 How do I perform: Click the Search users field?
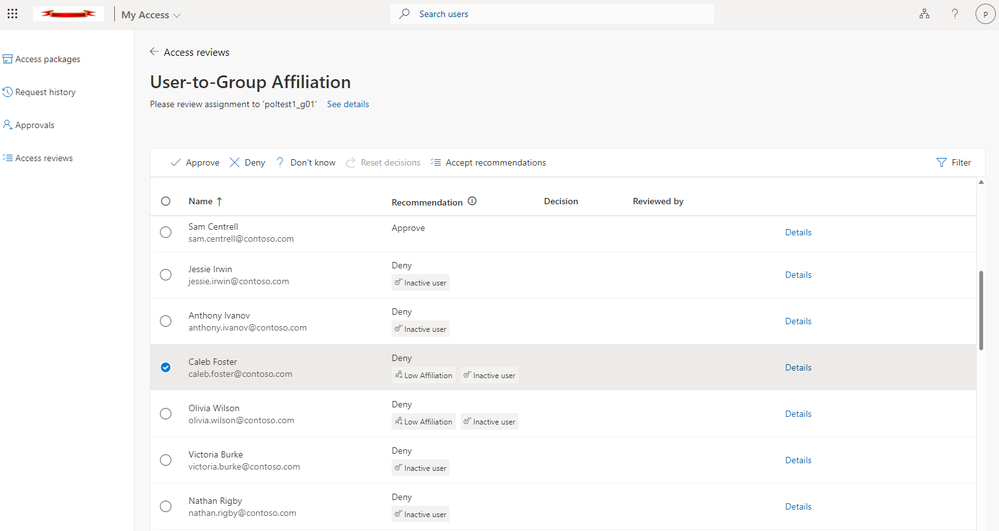[560, 14]
